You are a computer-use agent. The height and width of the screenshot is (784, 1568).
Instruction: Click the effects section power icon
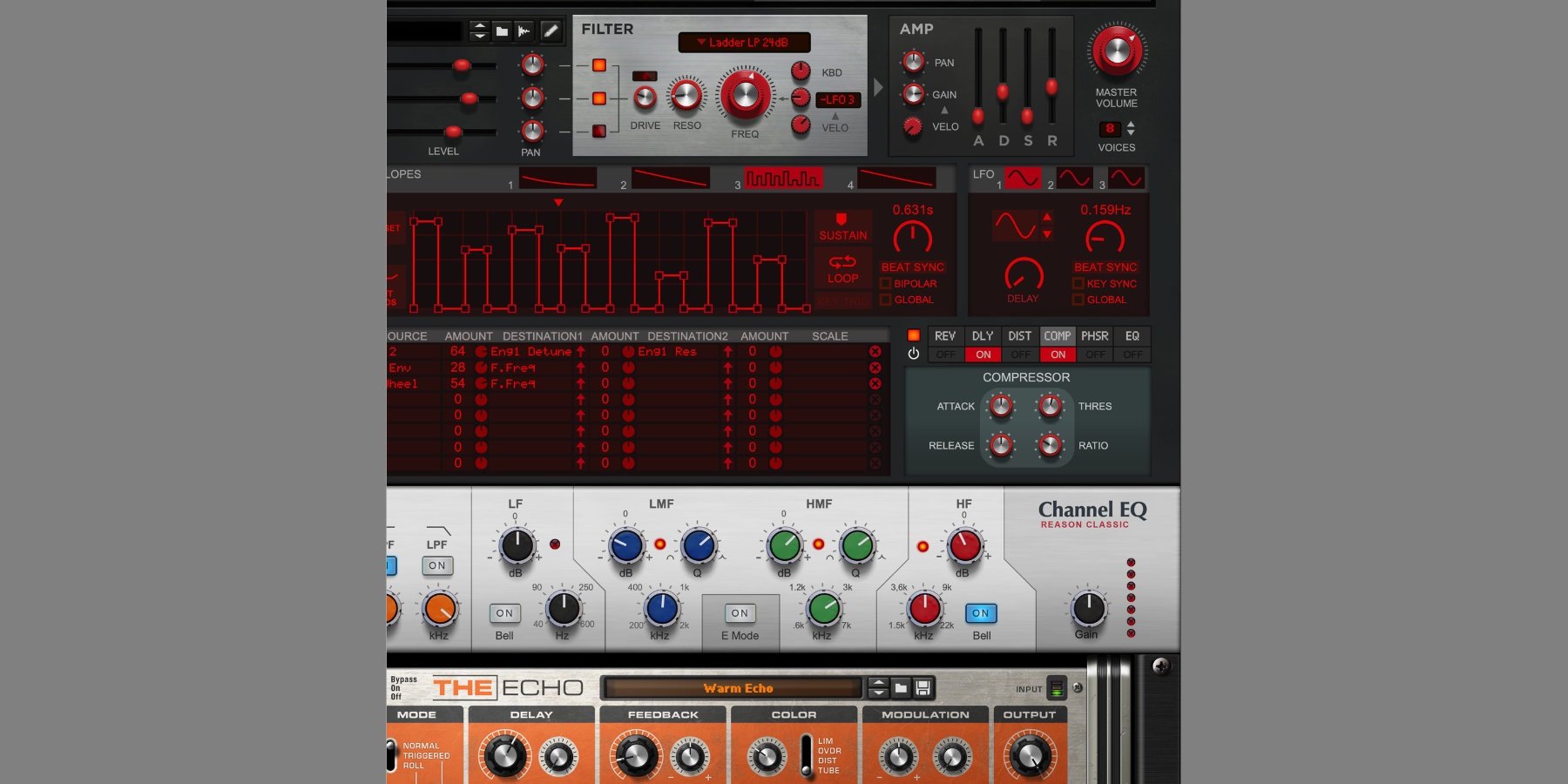click(913, 354)
